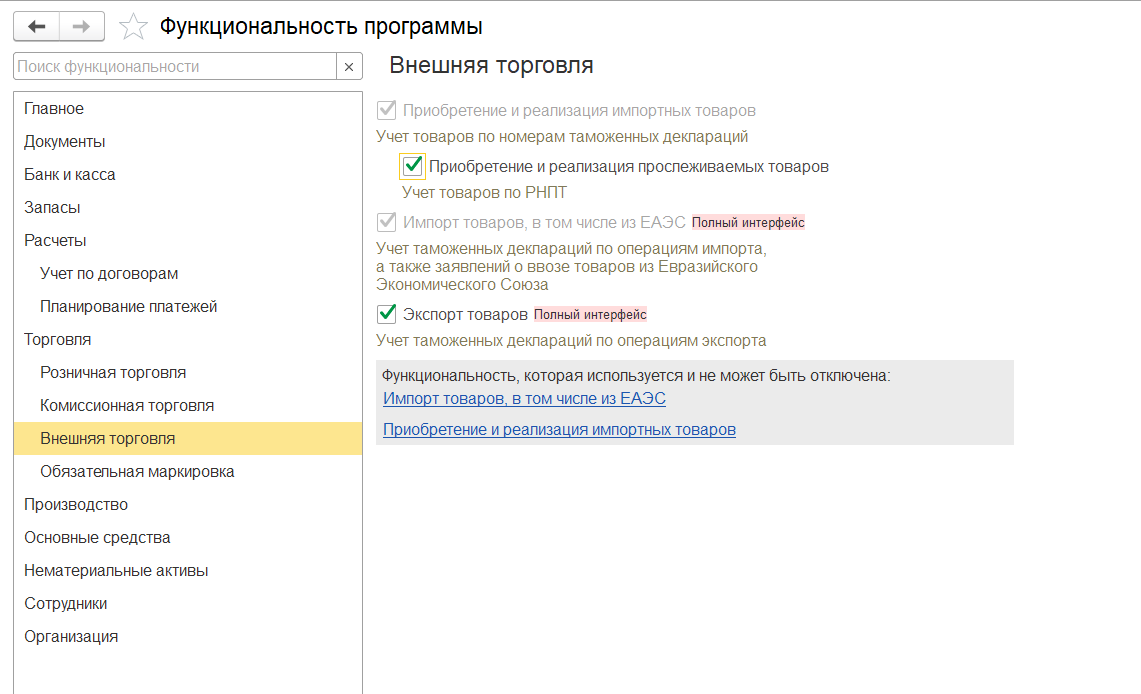Select Запасы in the sidebar list
This screenshot has height=694, width=1141.
(x=52, y=208)
